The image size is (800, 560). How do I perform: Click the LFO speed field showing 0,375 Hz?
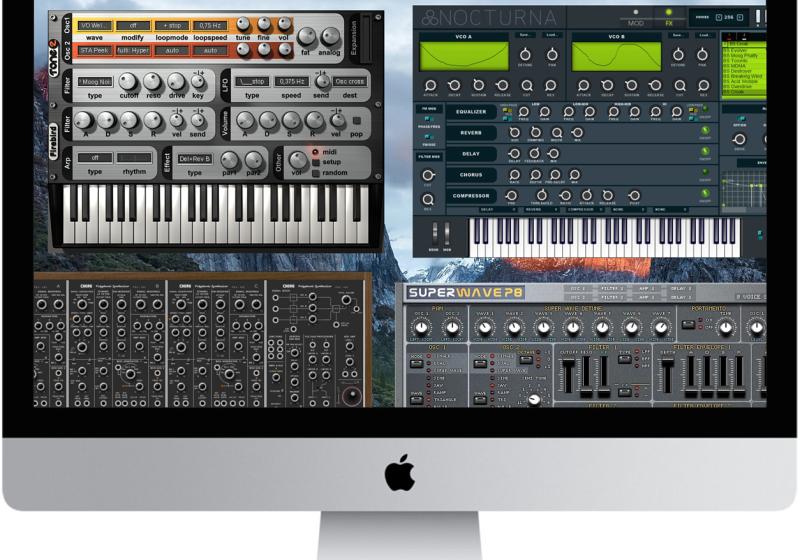point(292,82)
